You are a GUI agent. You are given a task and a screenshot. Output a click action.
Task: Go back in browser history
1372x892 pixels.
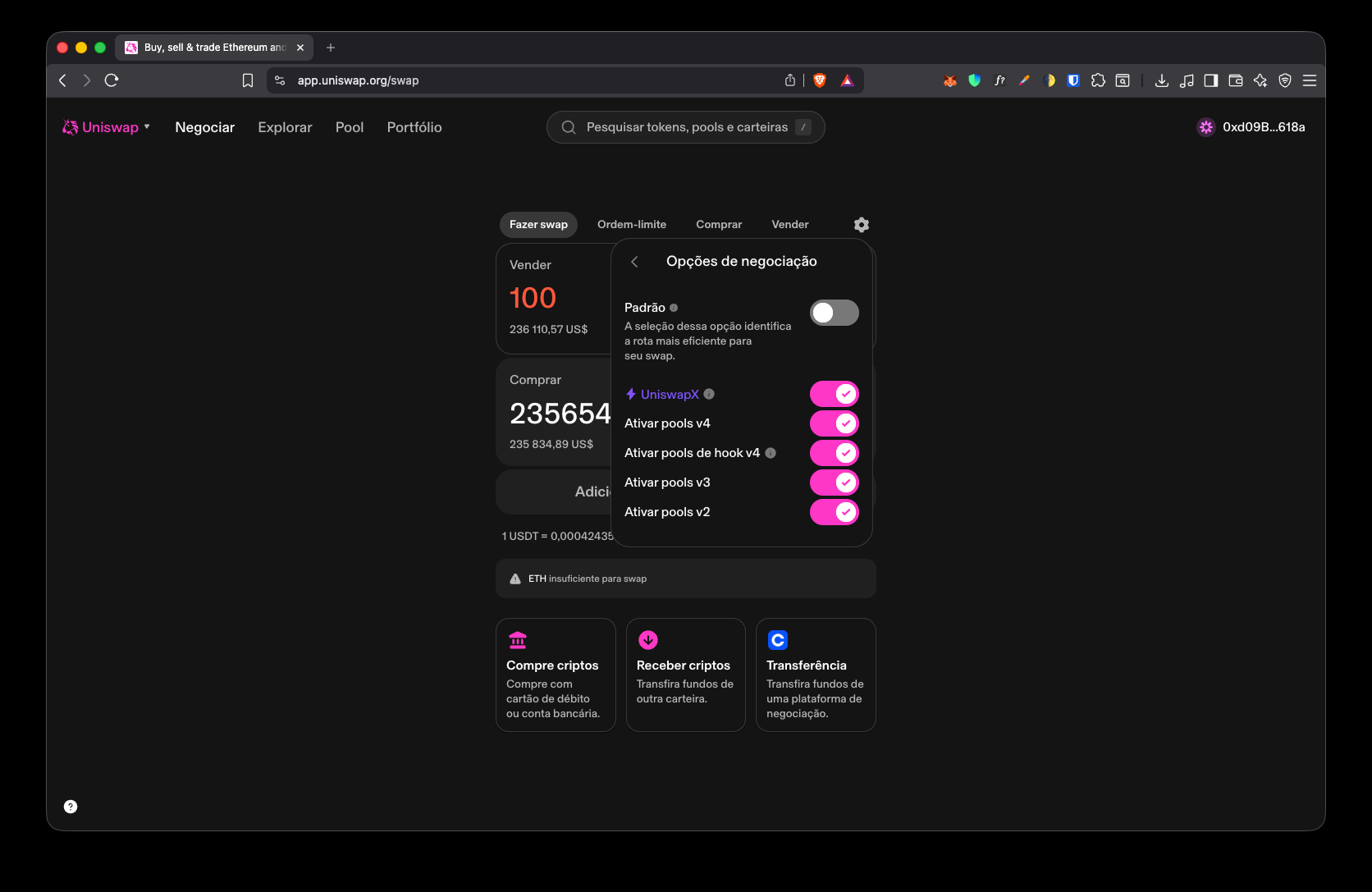click(63, 80)
